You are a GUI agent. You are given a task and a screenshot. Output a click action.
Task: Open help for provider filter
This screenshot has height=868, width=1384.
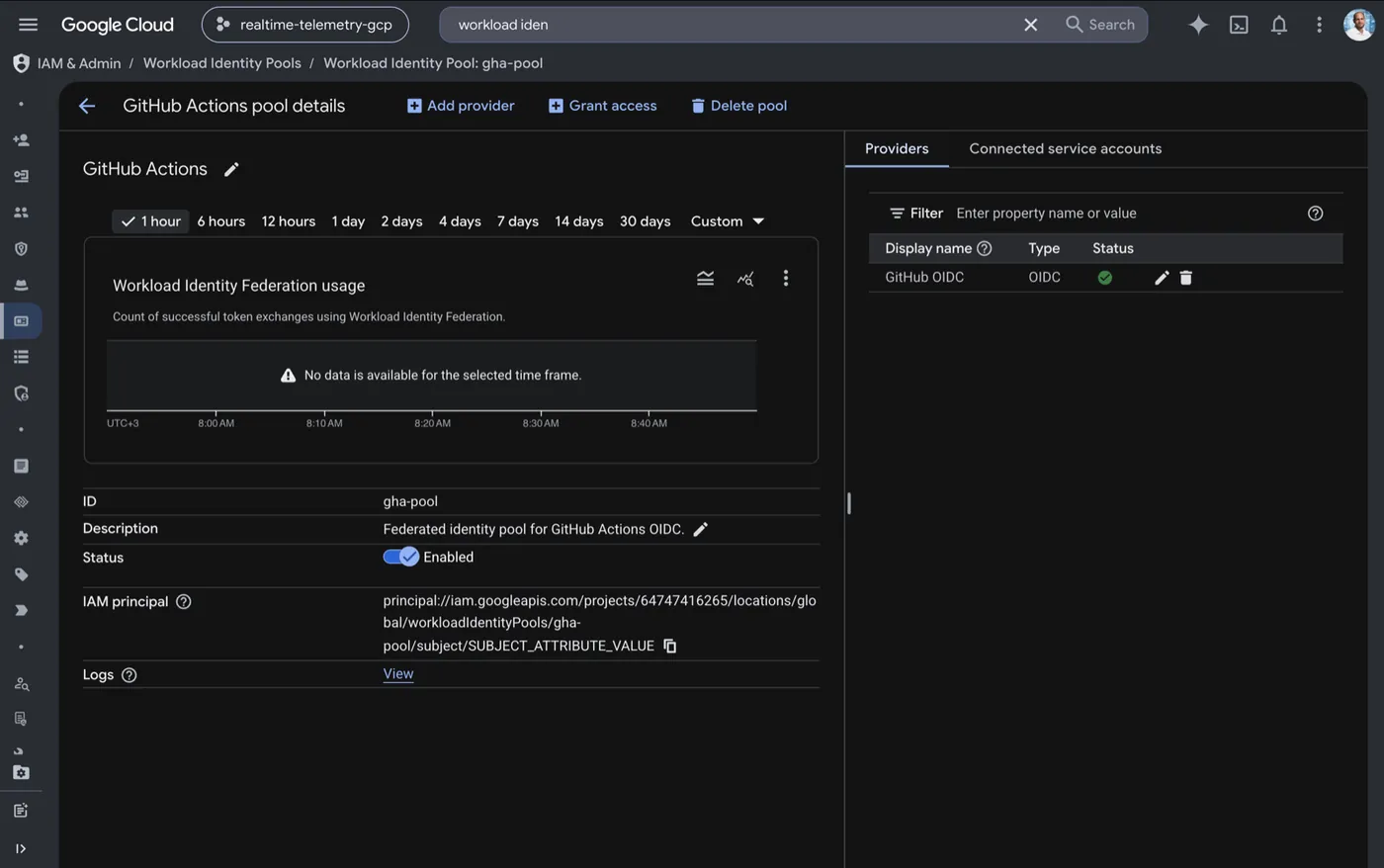(1315, 214)
